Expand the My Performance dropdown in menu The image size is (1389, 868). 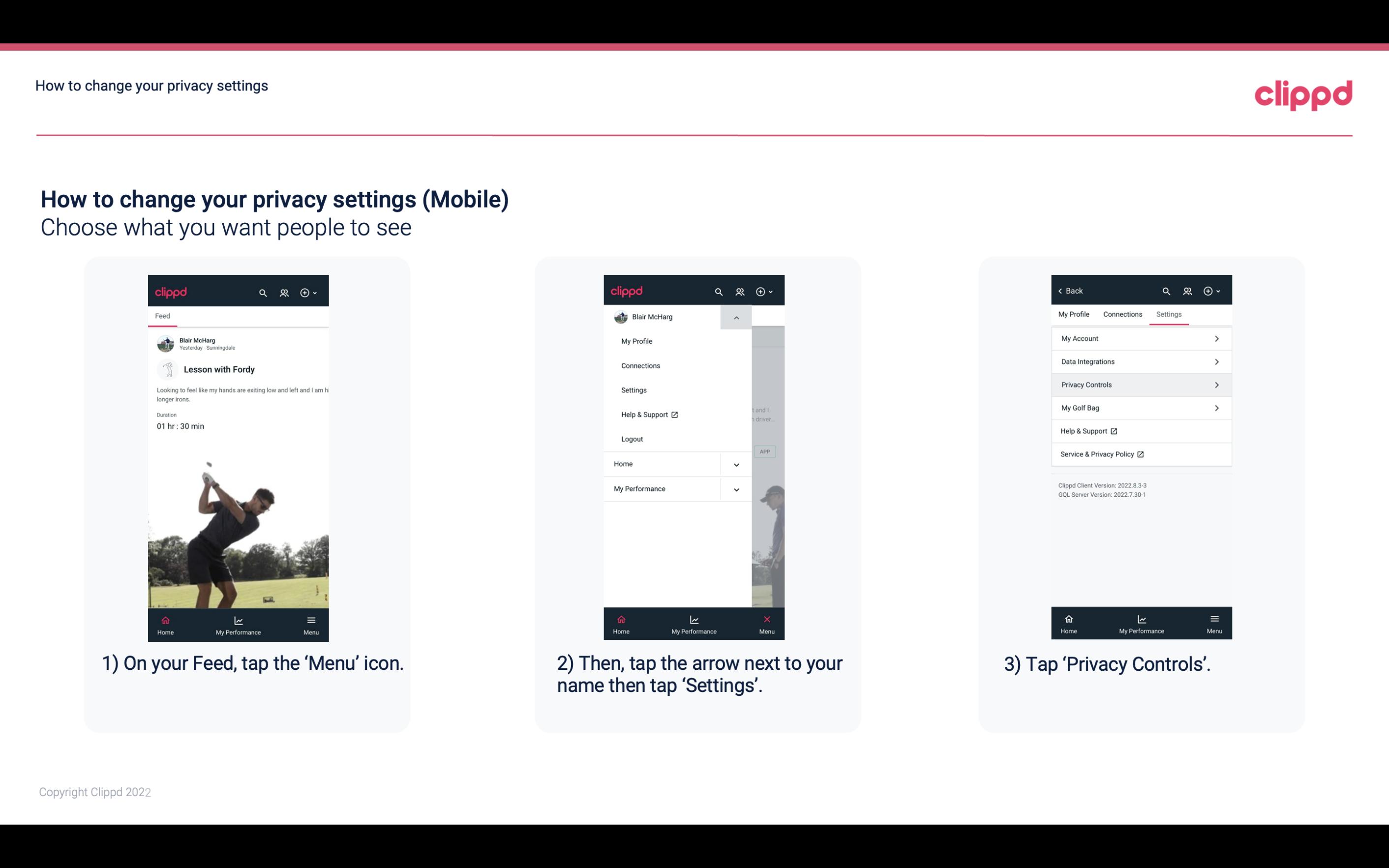736,489
